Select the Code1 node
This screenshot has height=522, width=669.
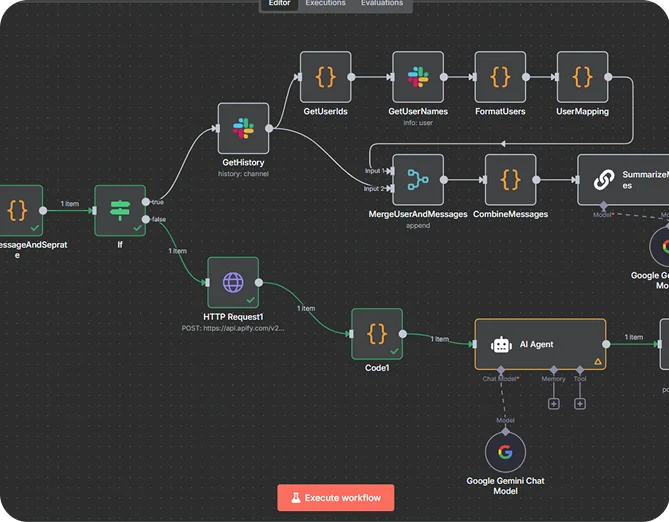click(377, 334)
